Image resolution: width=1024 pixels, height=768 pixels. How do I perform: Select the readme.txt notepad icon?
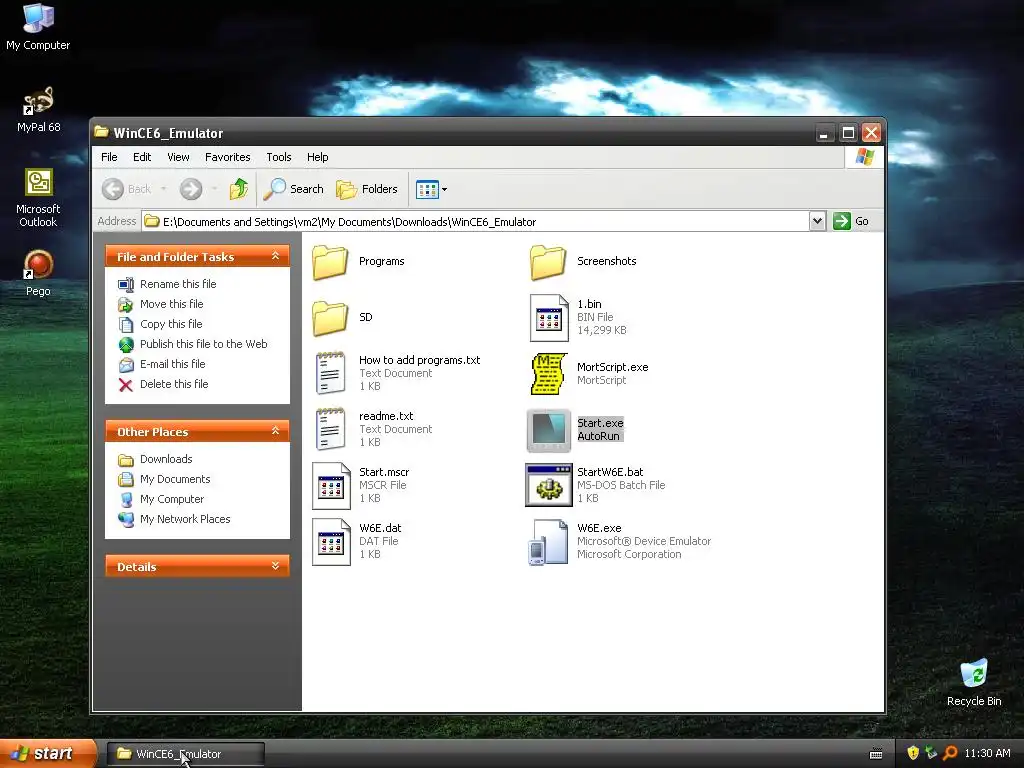[x=330, y=430]
